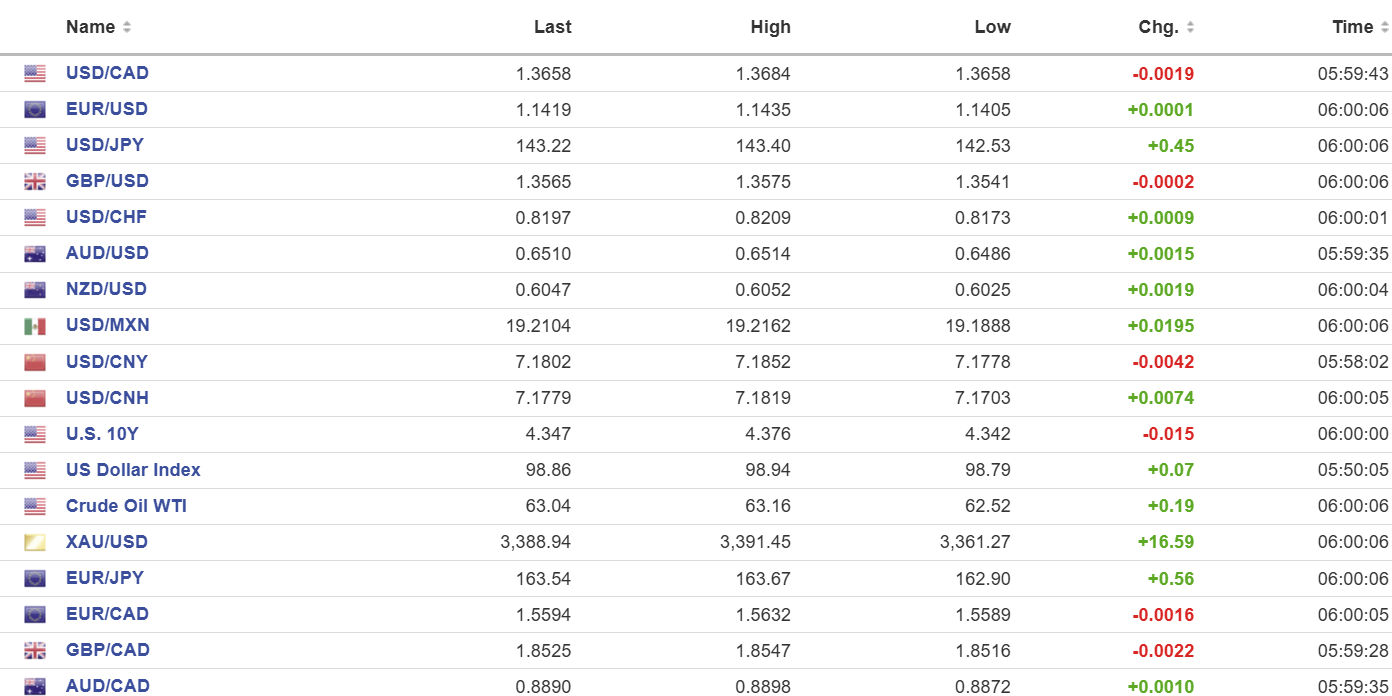Click the Last column header

click(553, 27)
